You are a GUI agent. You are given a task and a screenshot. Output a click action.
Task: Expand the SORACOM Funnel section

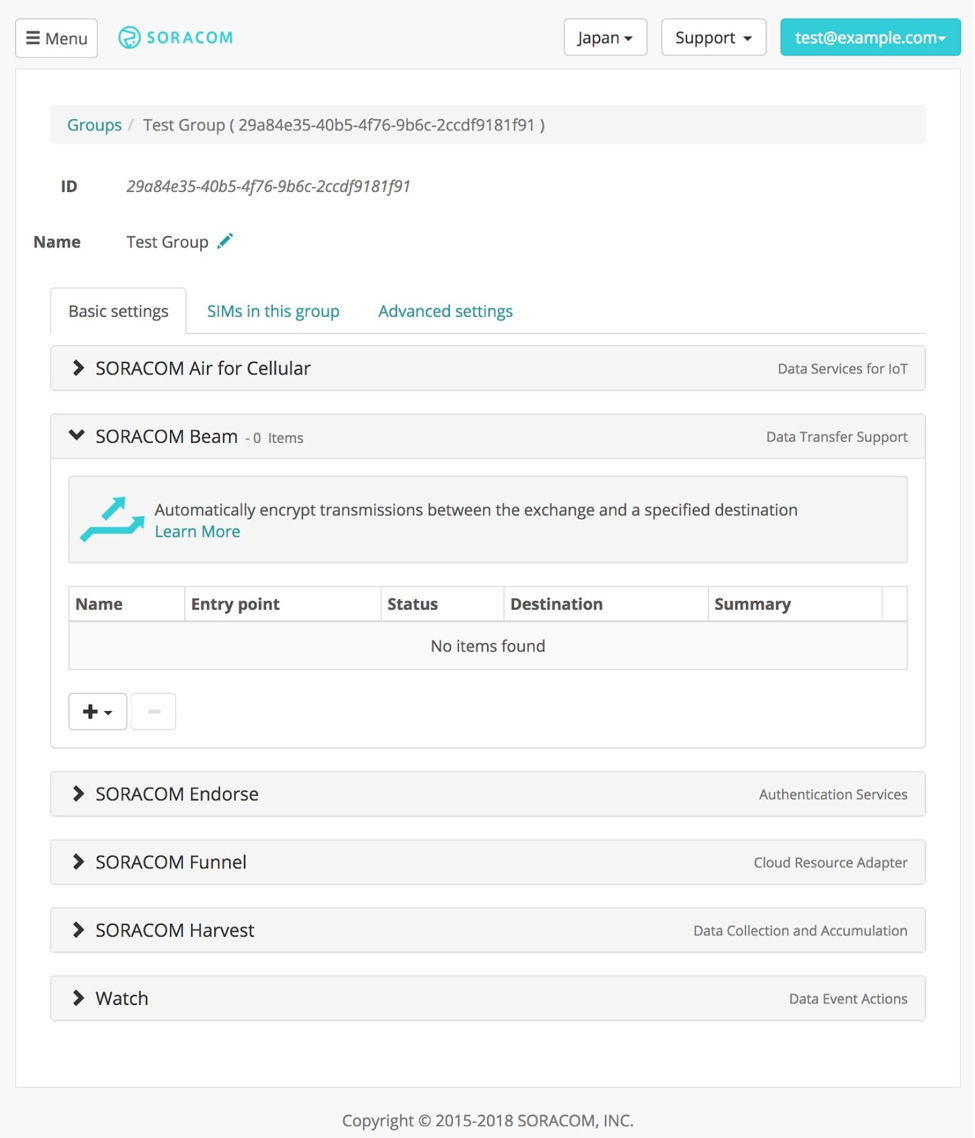pos(488,862)
